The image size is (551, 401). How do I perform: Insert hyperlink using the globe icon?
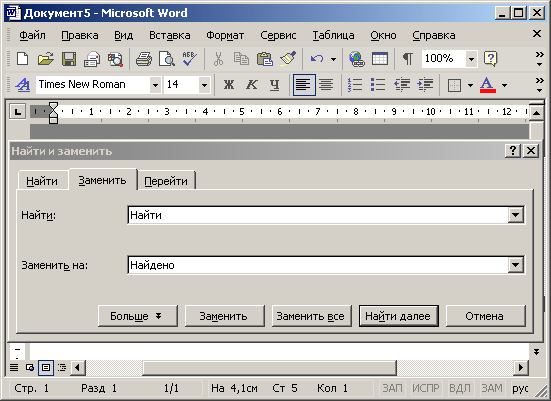(357, 59)
